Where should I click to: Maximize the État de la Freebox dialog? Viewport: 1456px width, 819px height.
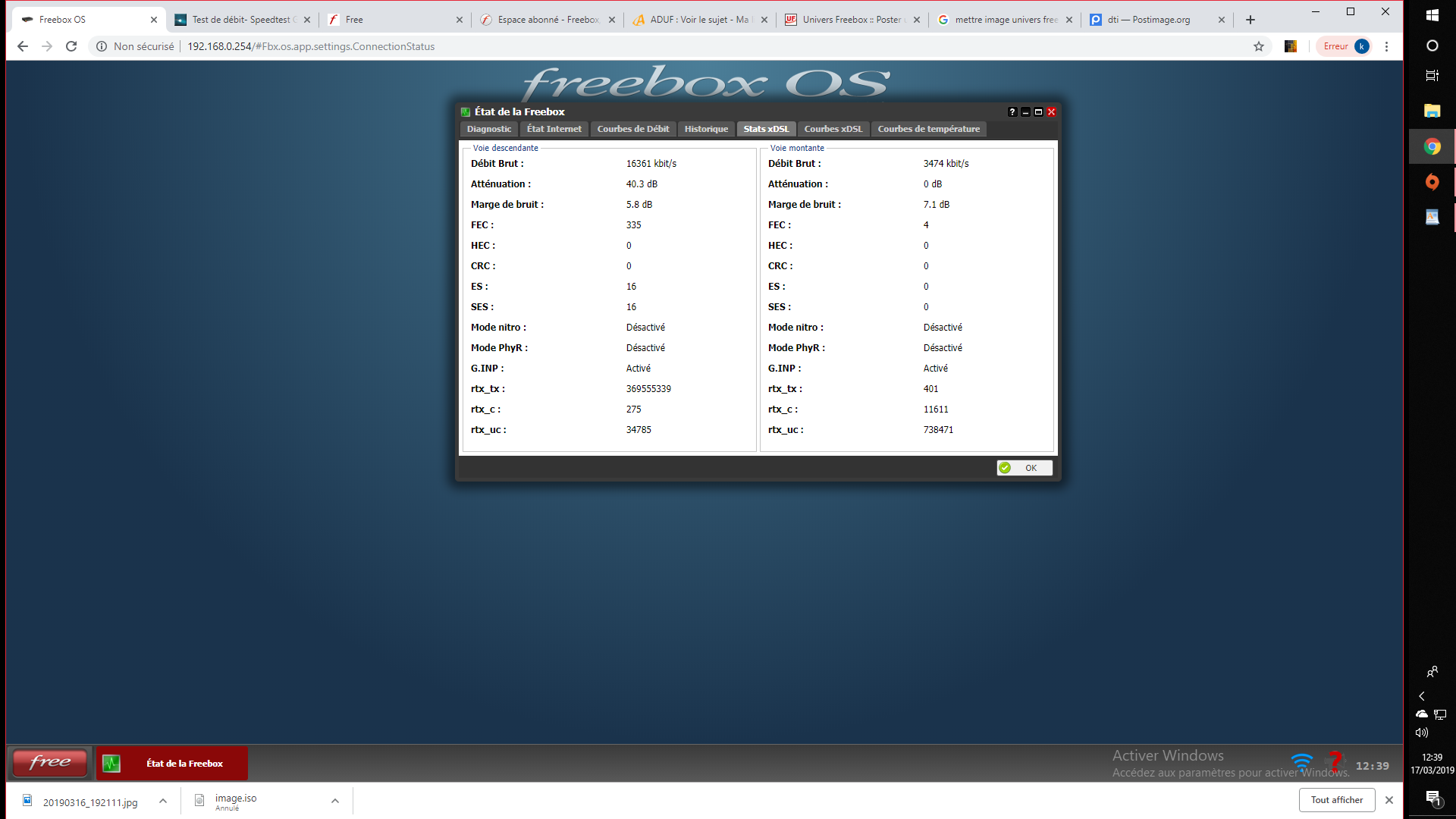[x=1038, y=112]
